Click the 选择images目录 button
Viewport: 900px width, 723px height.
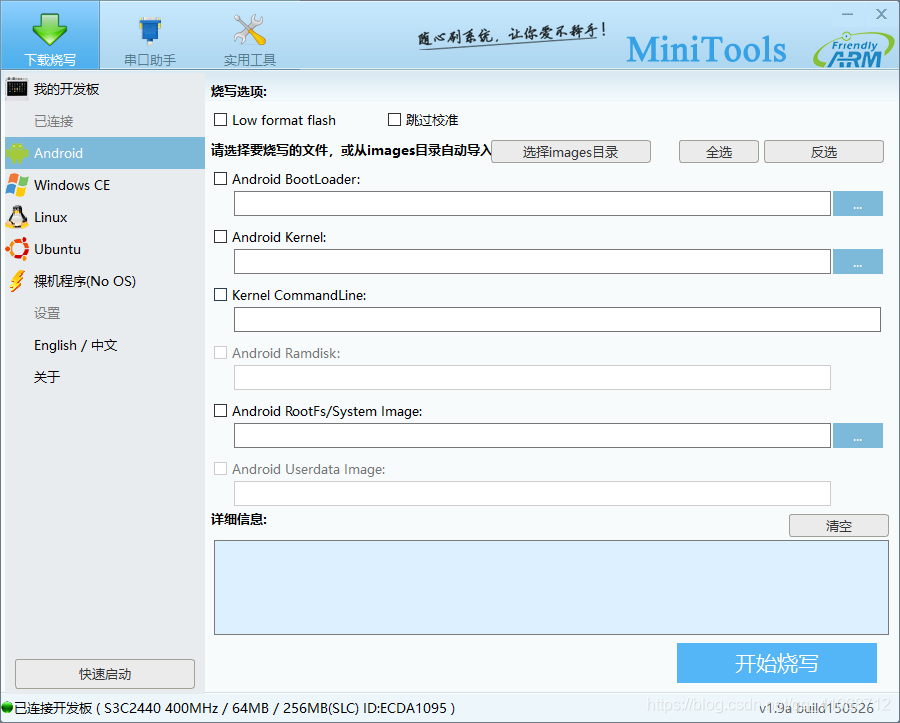[x=571, y=151]
